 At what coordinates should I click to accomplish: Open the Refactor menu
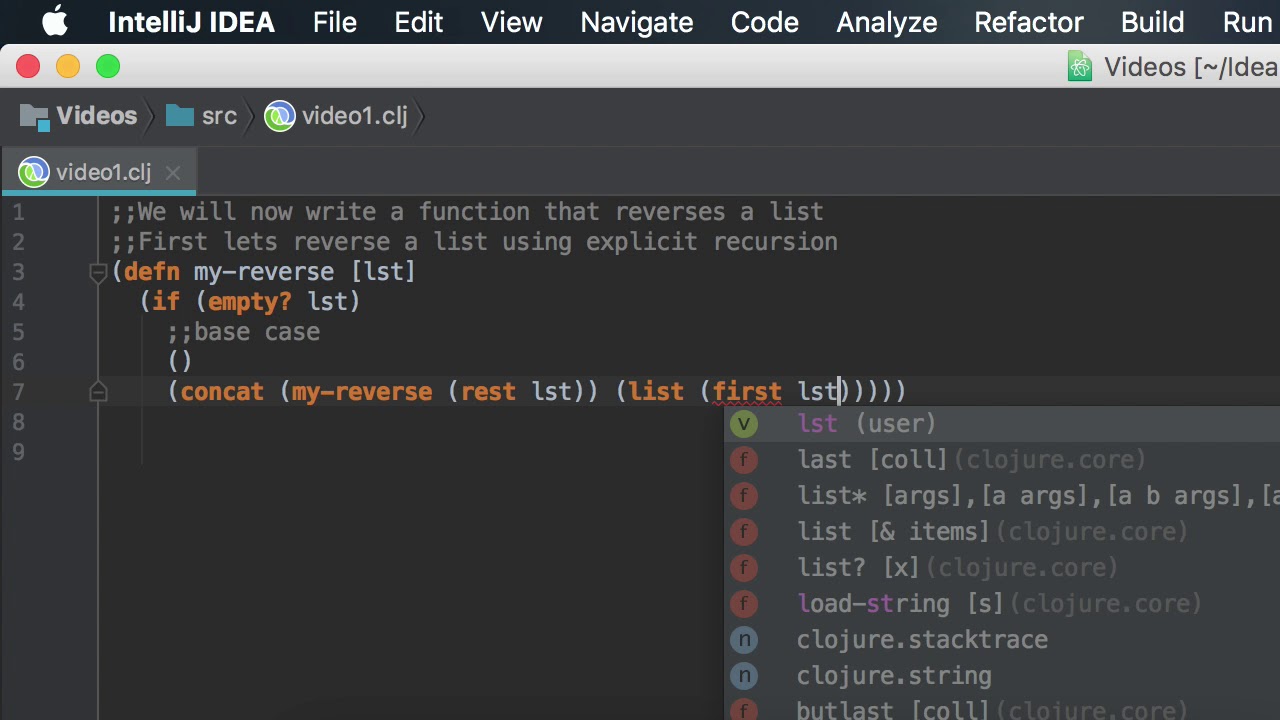(x=1029, y=22)
